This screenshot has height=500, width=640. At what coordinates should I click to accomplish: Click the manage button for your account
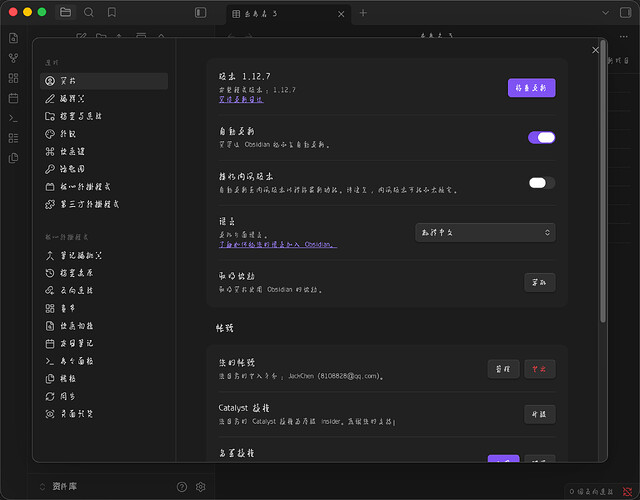click(503, 369)
